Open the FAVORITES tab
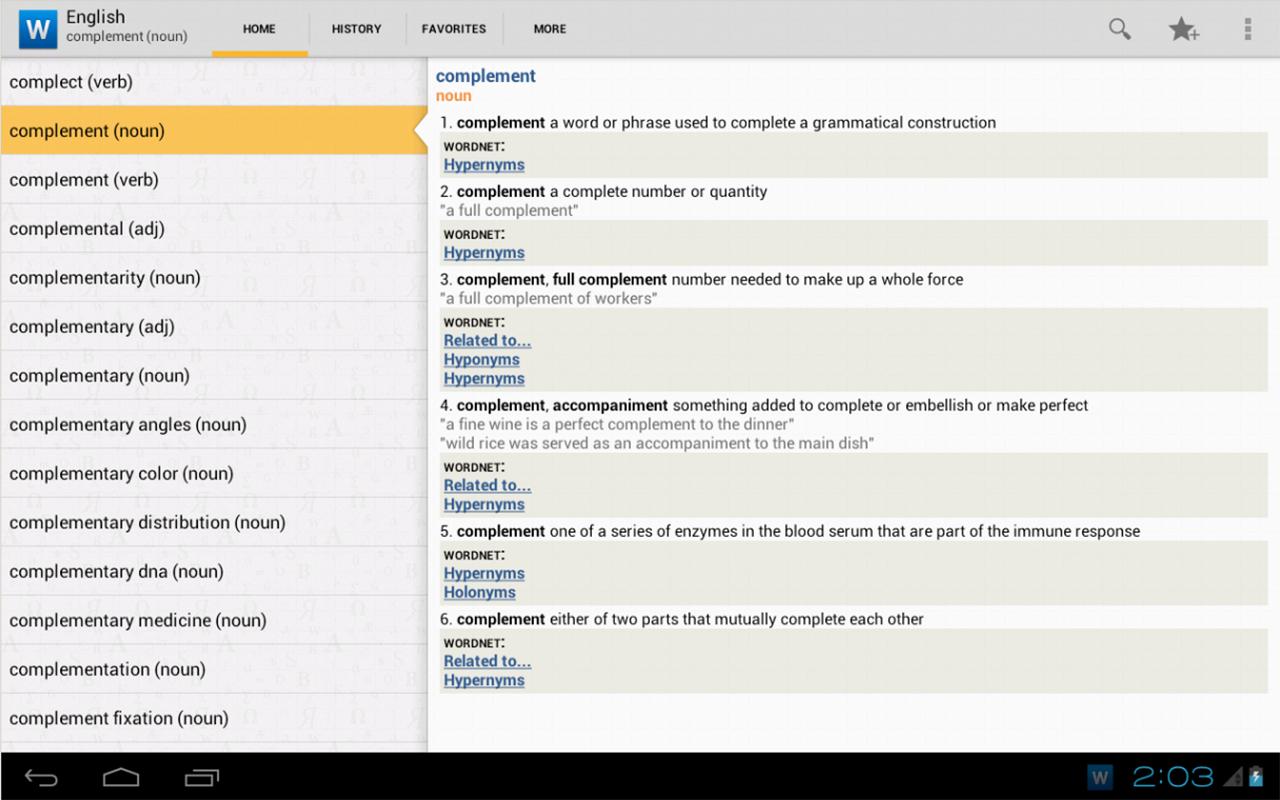Image resolution: width=1280 pixels, height=800 pixels. point(454,29)
